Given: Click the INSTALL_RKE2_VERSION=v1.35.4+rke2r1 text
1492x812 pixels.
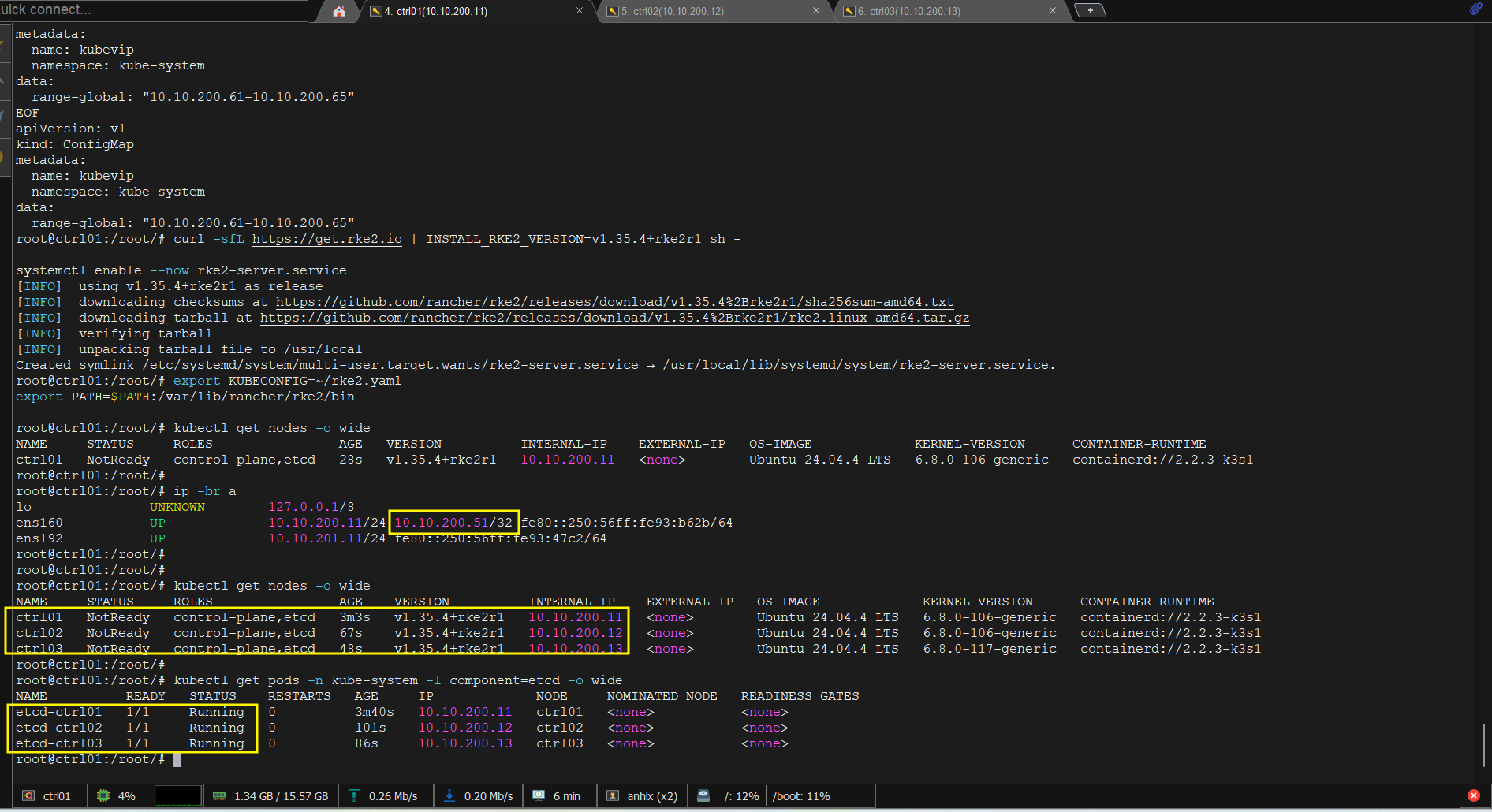Looking at the screenshot, I should 564,239.
